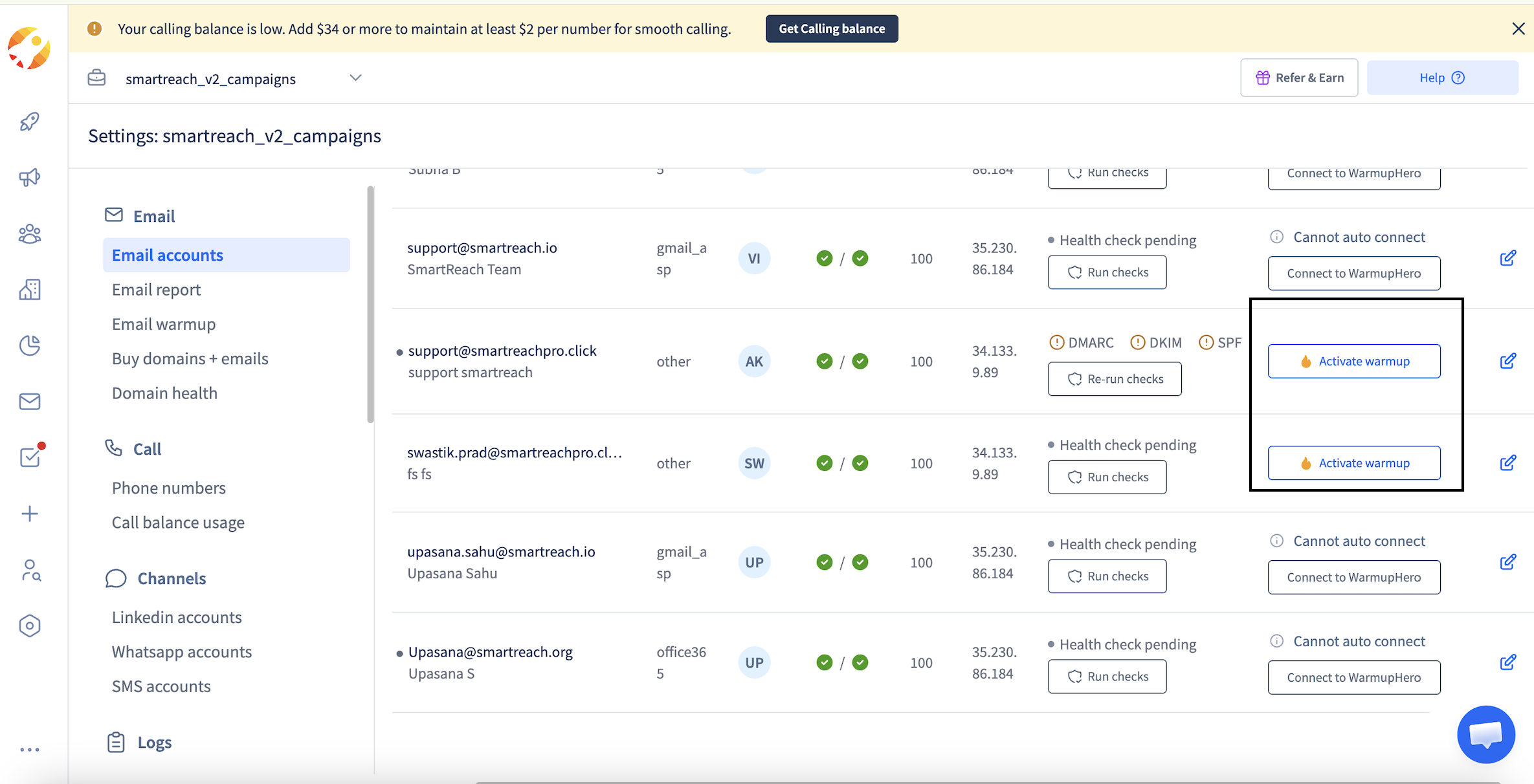
Task: Open the prospects people icon in sidebar
Action: pos(30,234)
